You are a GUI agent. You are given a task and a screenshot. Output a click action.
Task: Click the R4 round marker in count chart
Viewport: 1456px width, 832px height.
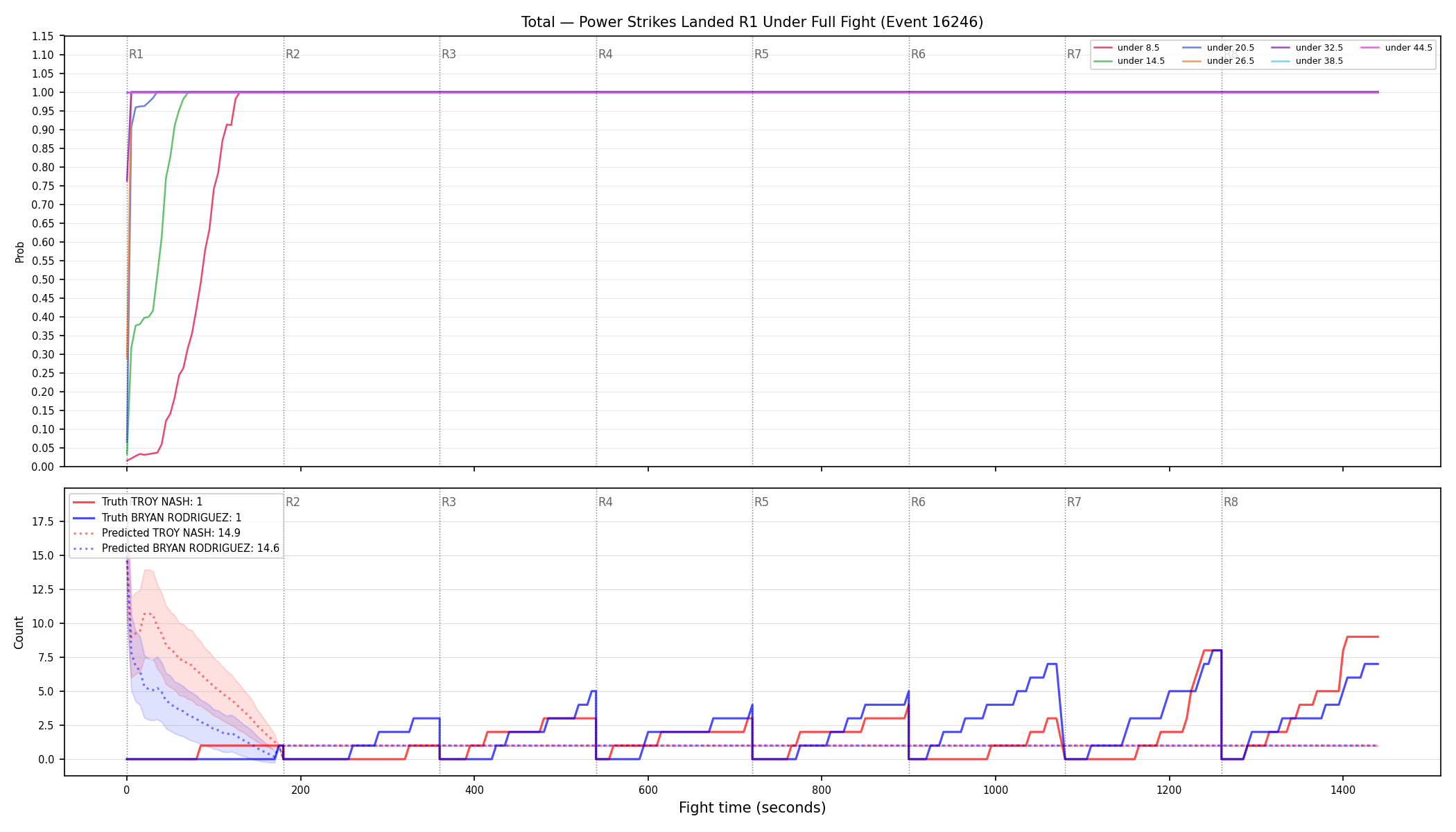(605, 502)
